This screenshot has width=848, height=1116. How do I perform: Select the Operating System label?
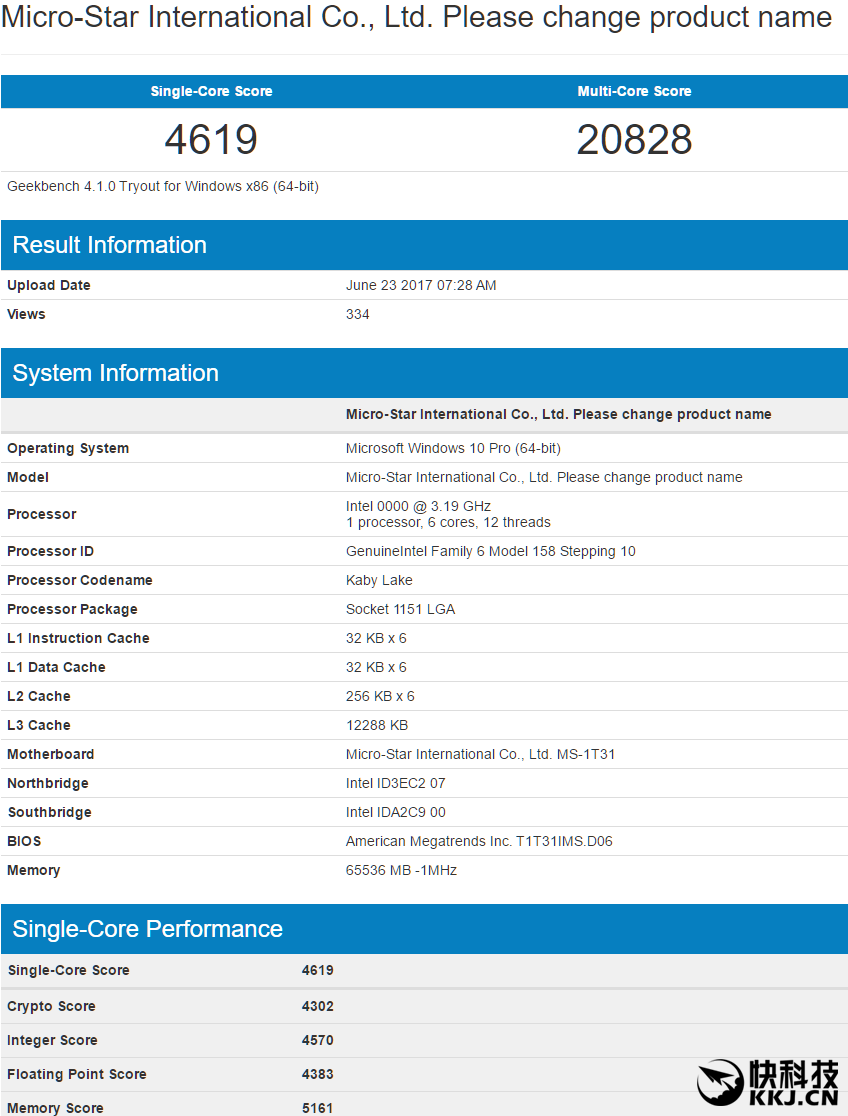point(68,448)
